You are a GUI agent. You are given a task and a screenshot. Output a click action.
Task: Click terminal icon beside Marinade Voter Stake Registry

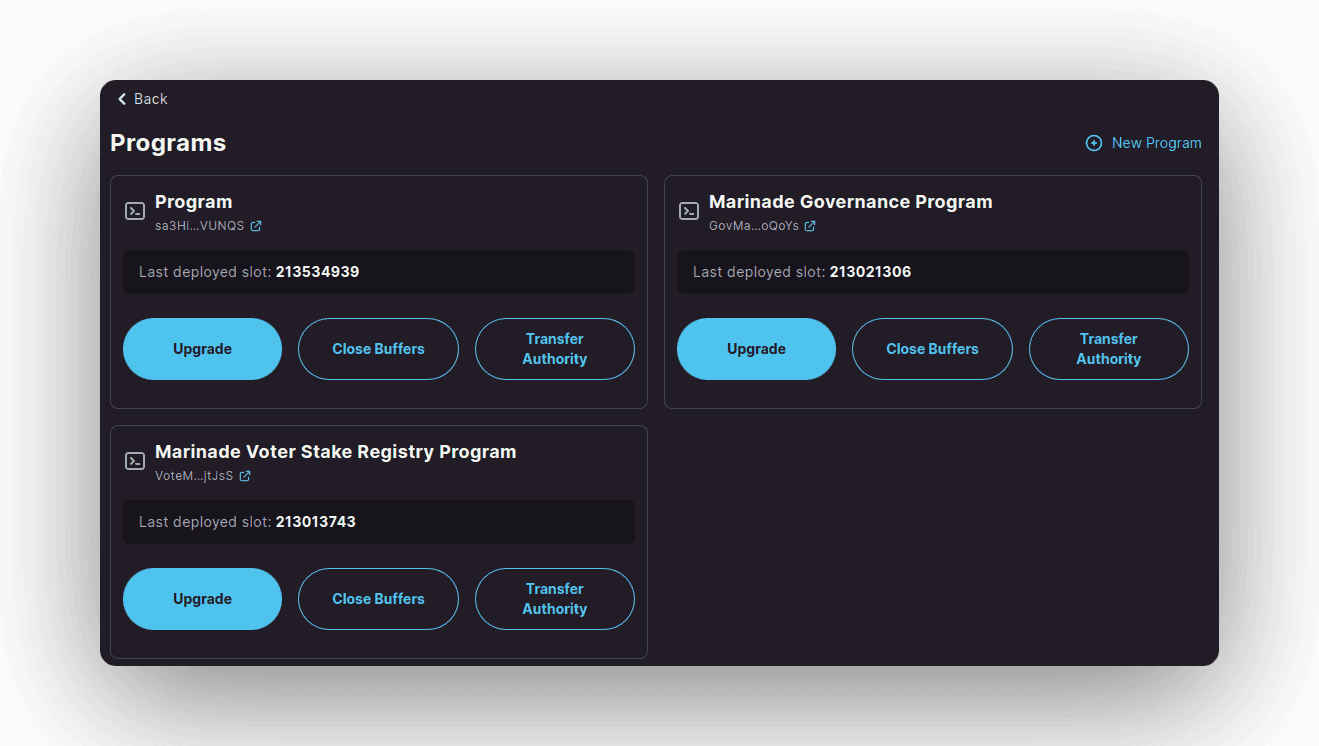tap(135, 461)
